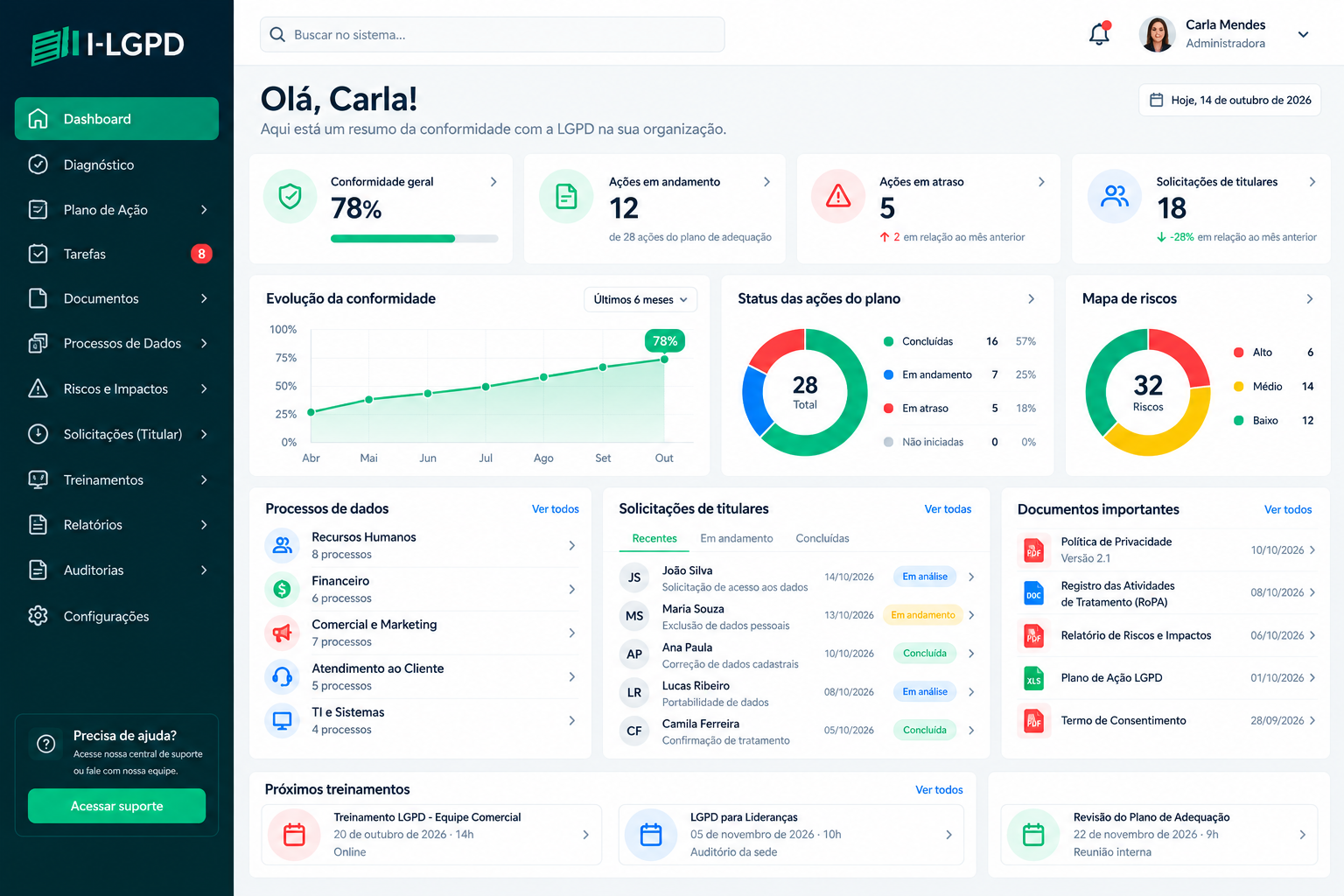Click the JS avatar for João Silva

click(634, 577)
